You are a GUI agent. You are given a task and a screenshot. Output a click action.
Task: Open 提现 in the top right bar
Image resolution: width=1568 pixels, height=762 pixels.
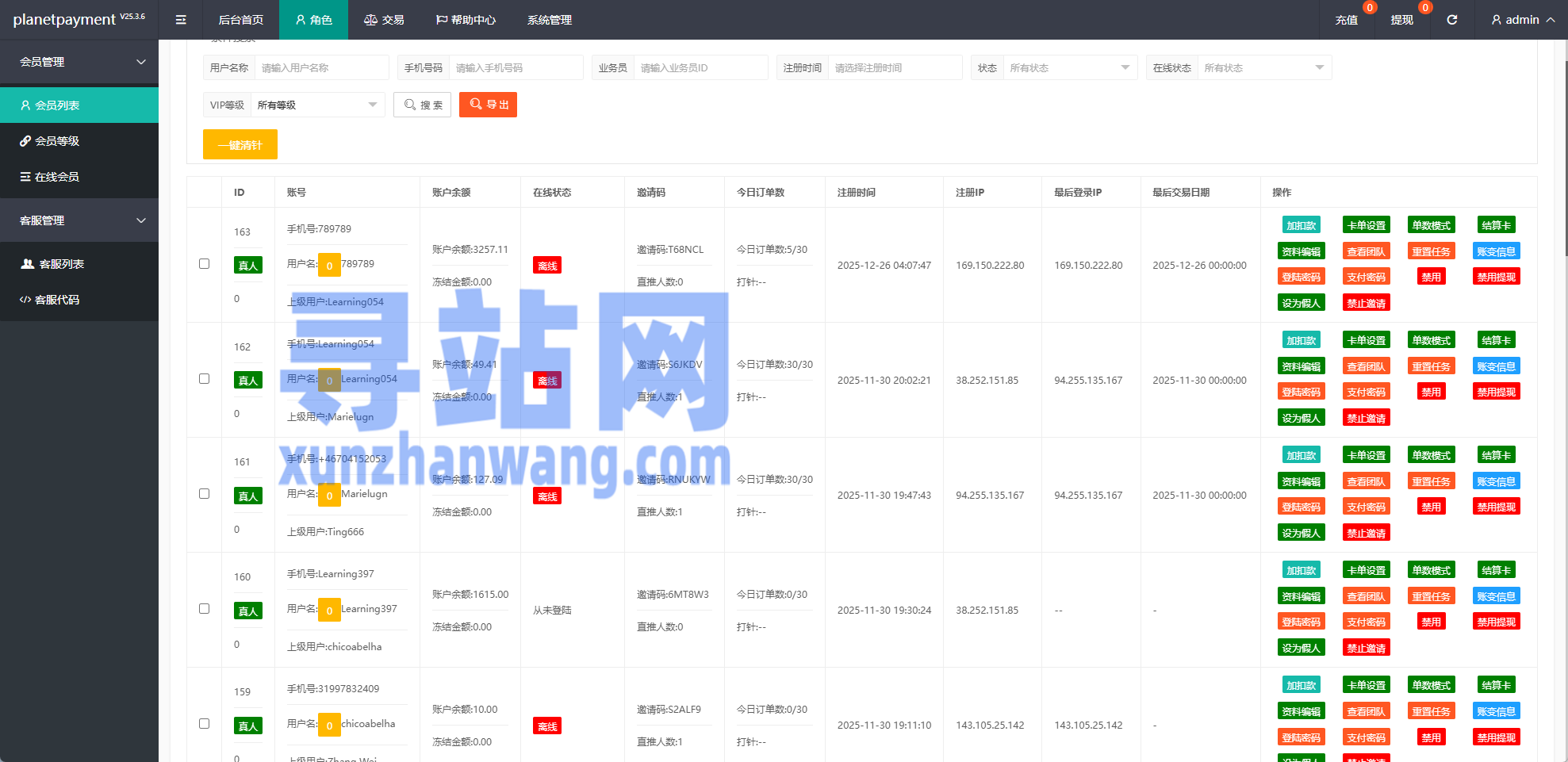click(x=1401, y=19)
